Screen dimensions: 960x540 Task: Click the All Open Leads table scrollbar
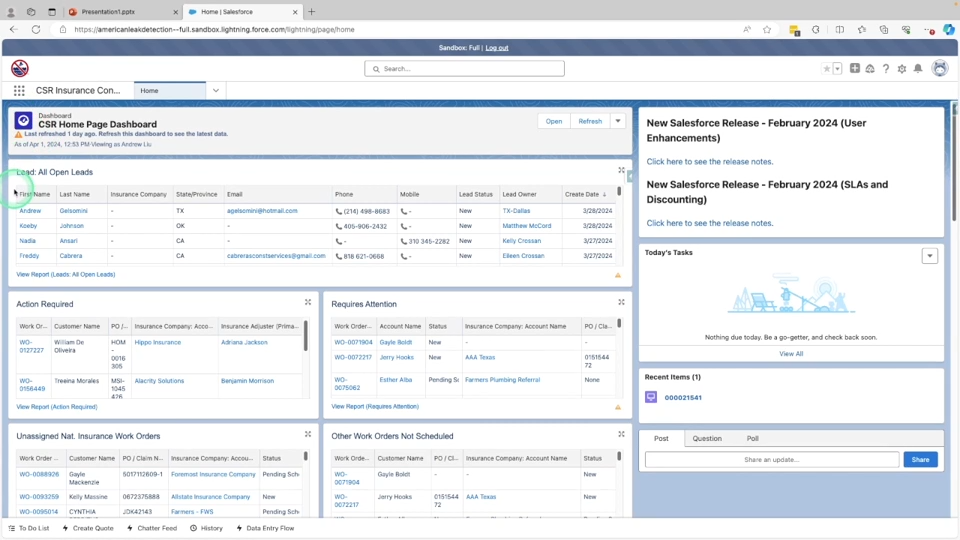tap(619, 192)
